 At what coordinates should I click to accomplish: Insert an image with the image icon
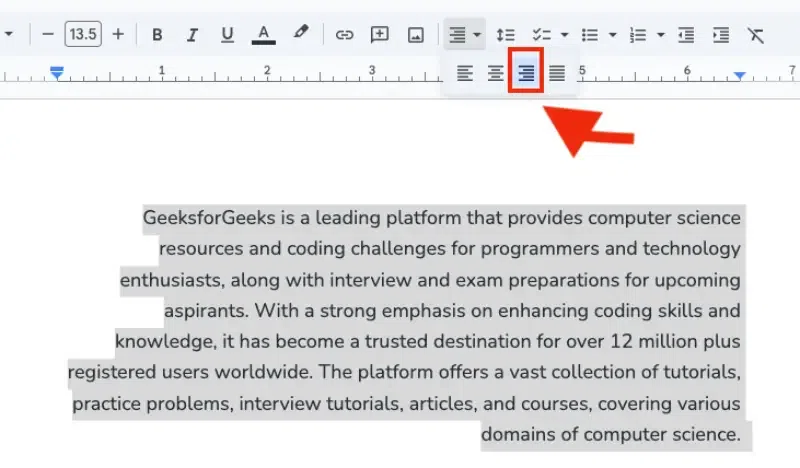coord(415,35)
